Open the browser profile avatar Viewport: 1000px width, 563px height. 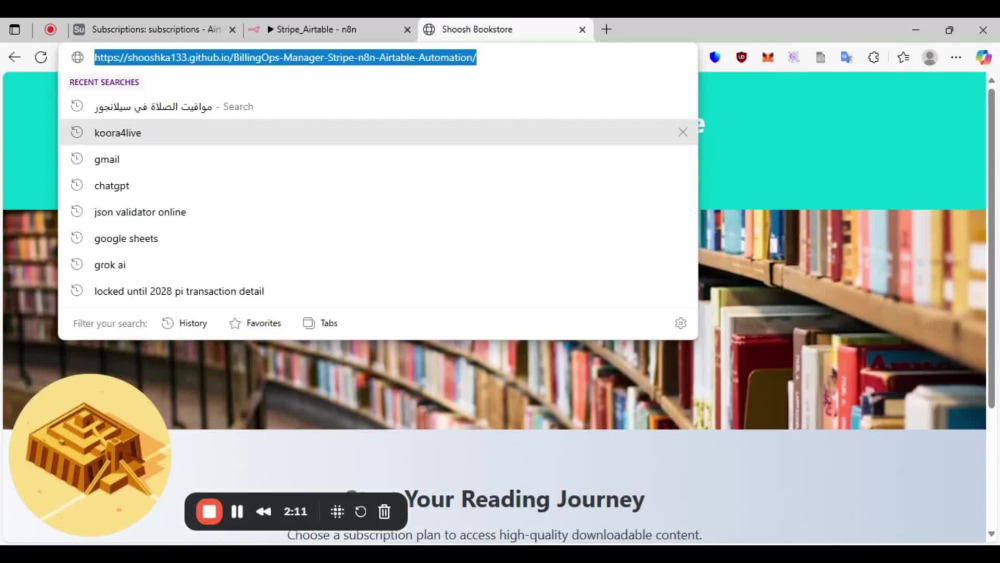[x=929, y=57]
